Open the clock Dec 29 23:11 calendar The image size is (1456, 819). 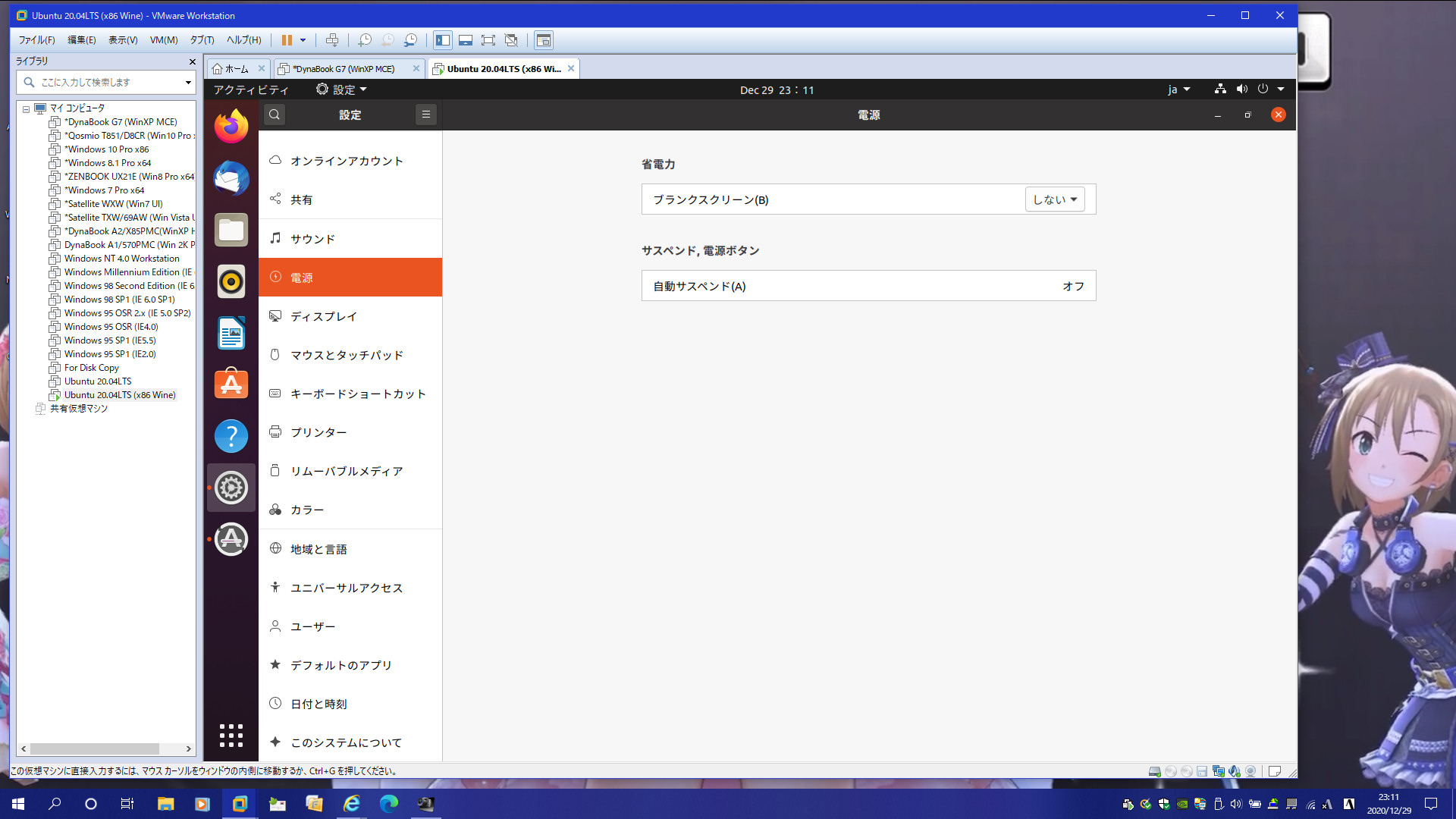coord(777,89)
